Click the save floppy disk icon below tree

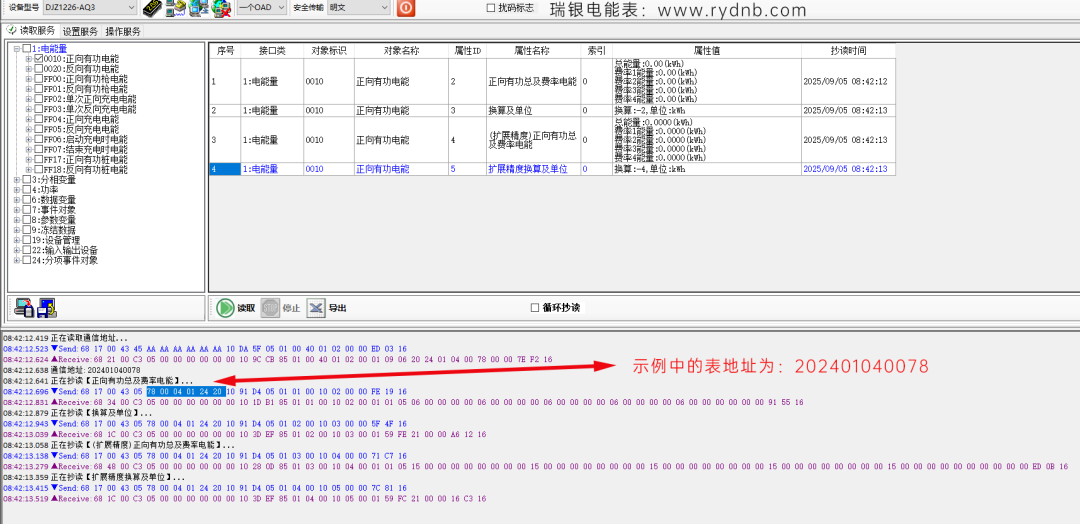point(47,308)
